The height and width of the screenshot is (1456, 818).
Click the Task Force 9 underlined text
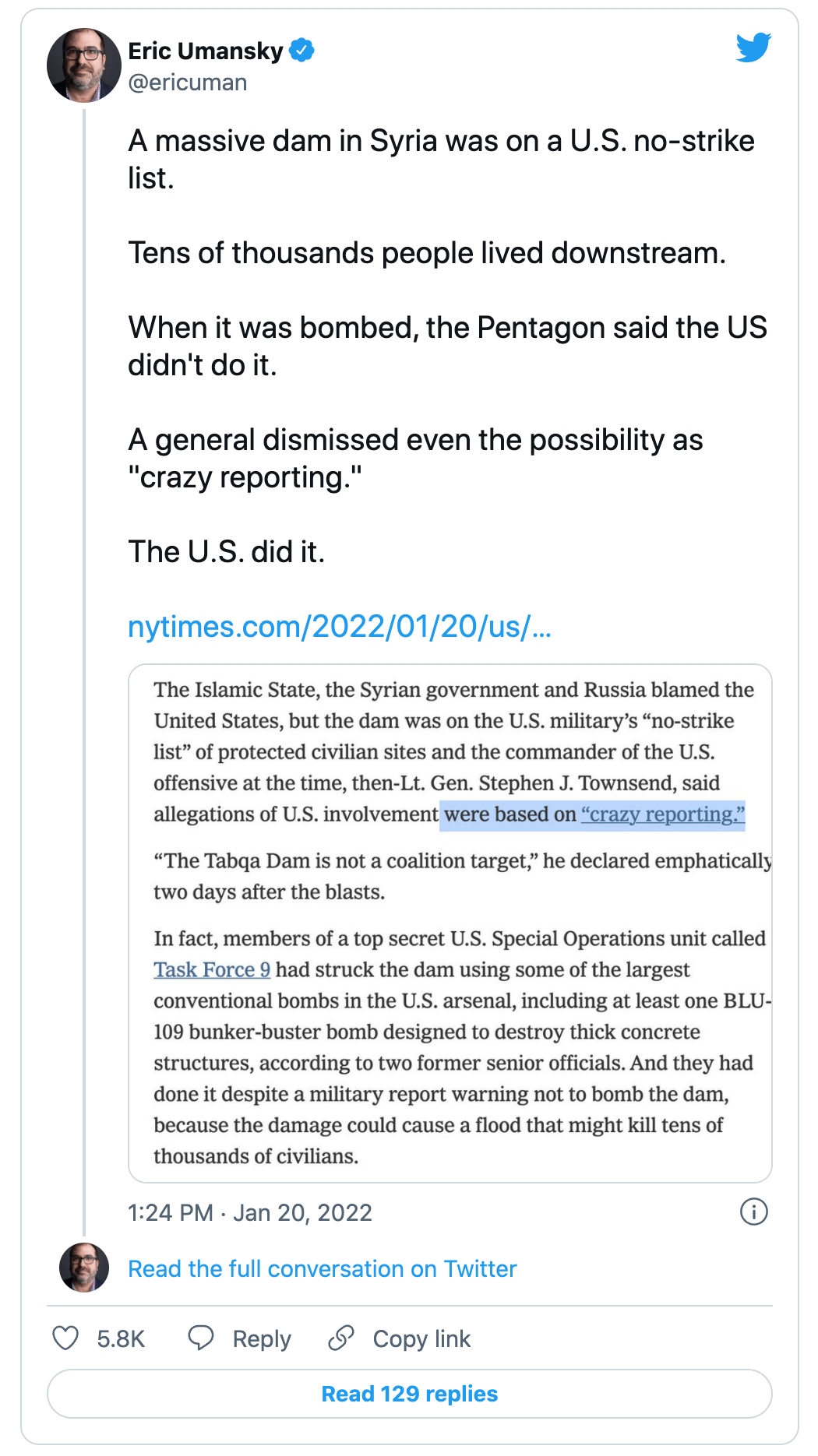pyautogui.click(x=212, y=969)
